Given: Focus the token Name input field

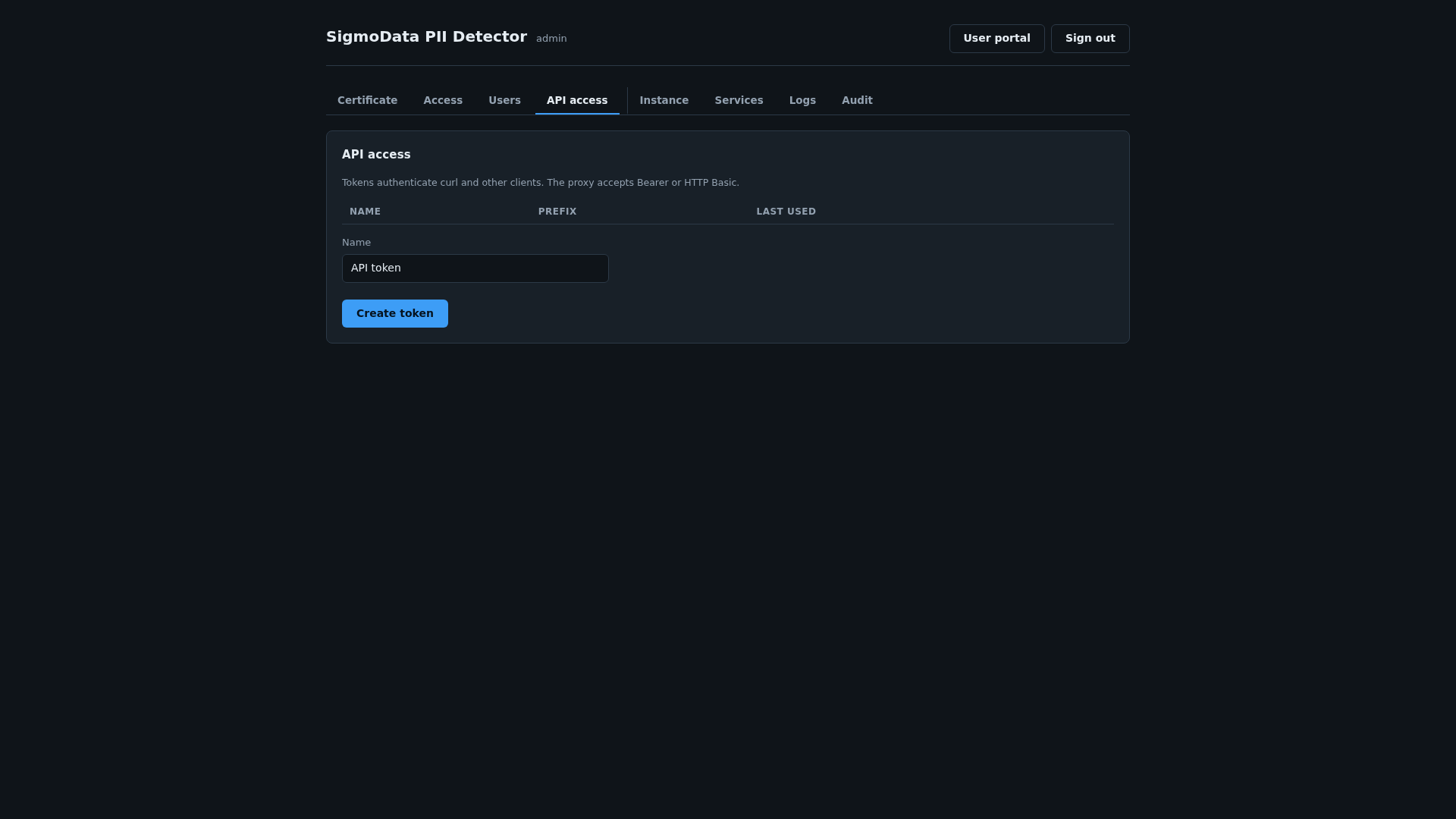Looking at the screenshot, I should pos(475,268).
